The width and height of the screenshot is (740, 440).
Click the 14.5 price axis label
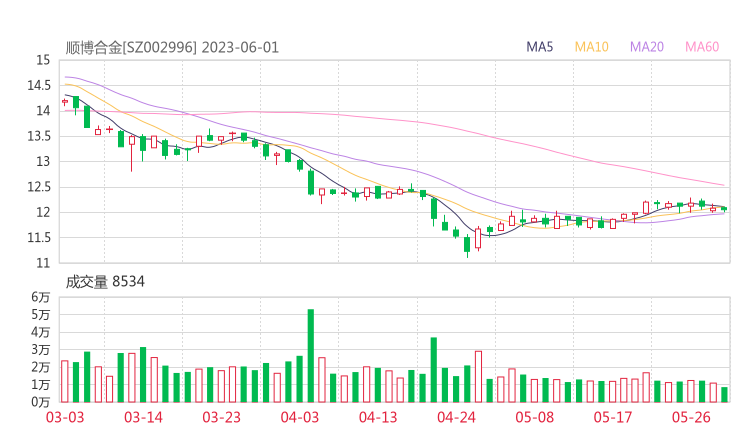[x=39, y=85]
